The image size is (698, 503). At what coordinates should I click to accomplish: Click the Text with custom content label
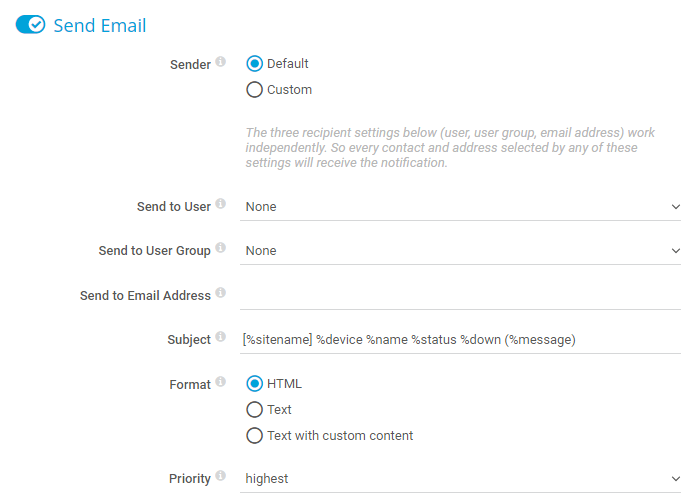(340, 436)
